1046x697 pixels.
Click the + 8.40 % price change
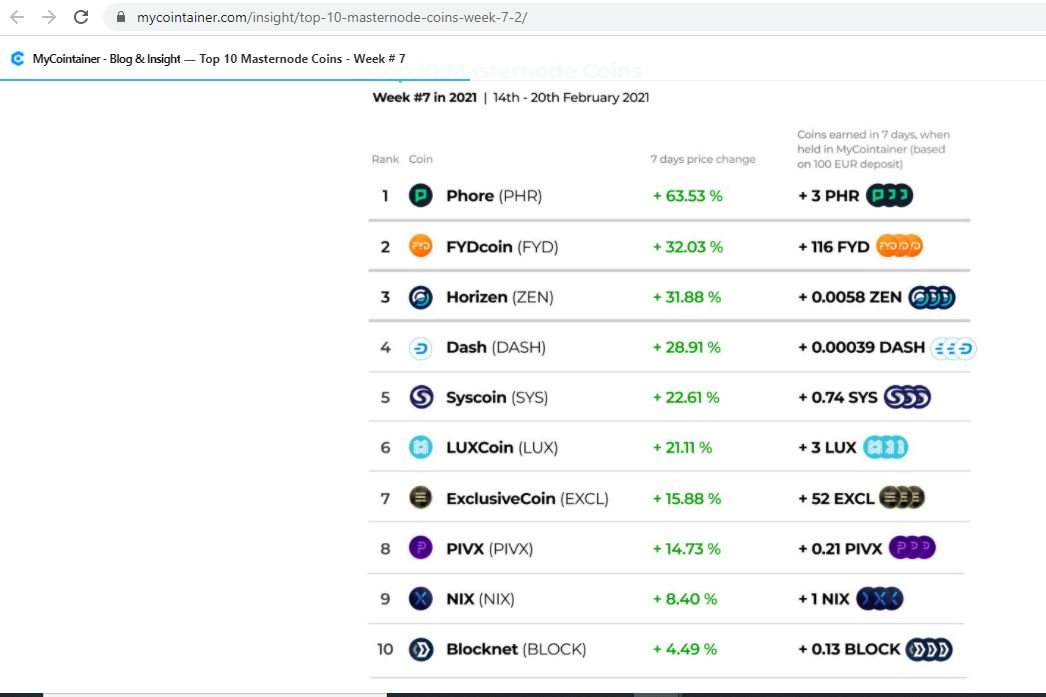[x=684, y=599]
